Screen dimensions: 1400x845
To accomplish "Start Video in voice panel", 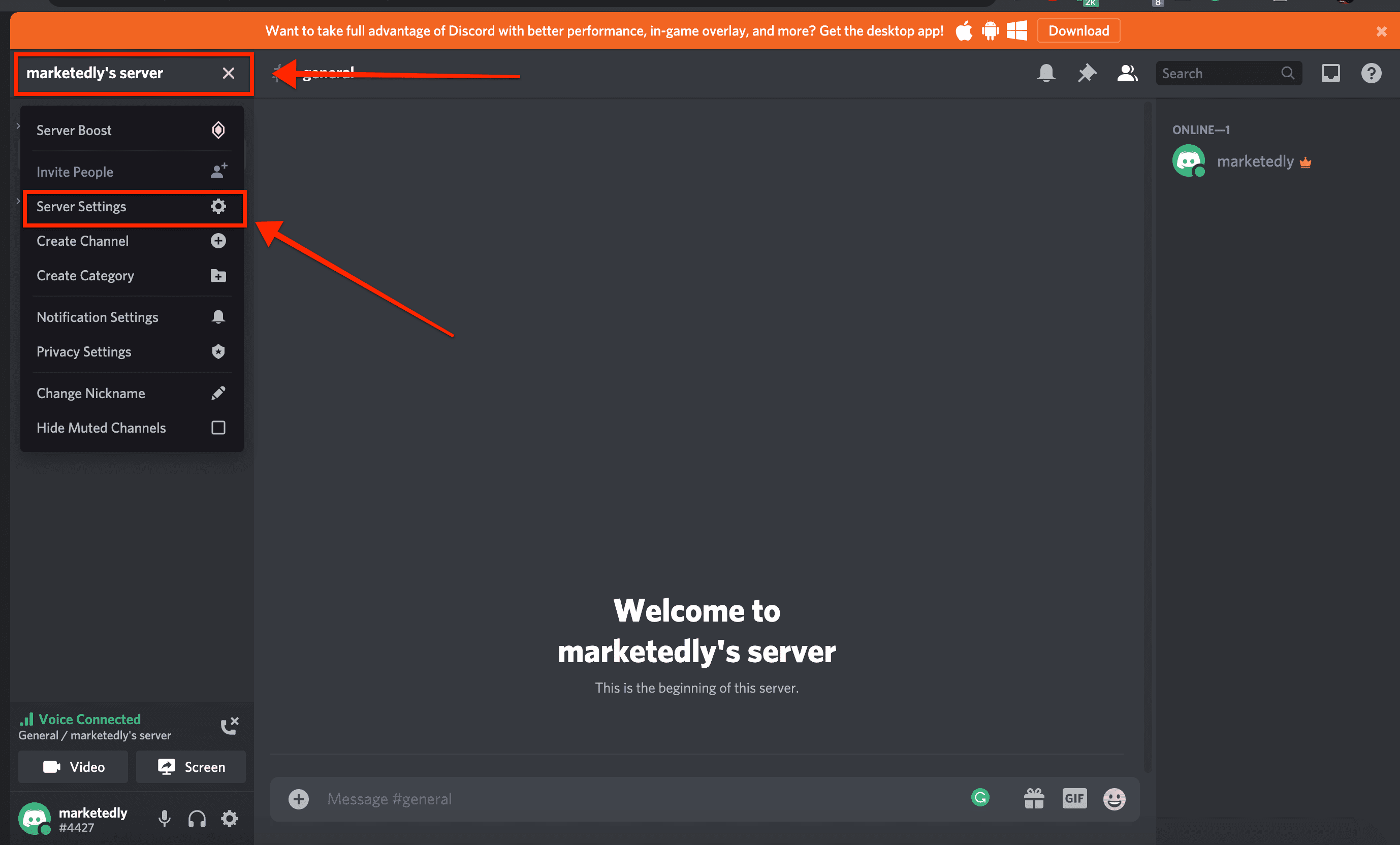I will click(x=73, y=767).
